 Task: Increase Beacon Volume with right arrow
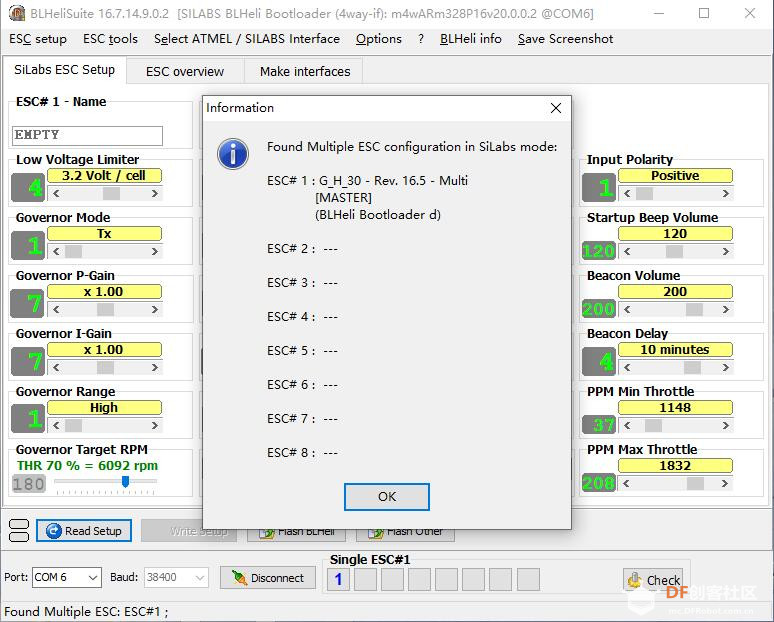coord(726,310)
